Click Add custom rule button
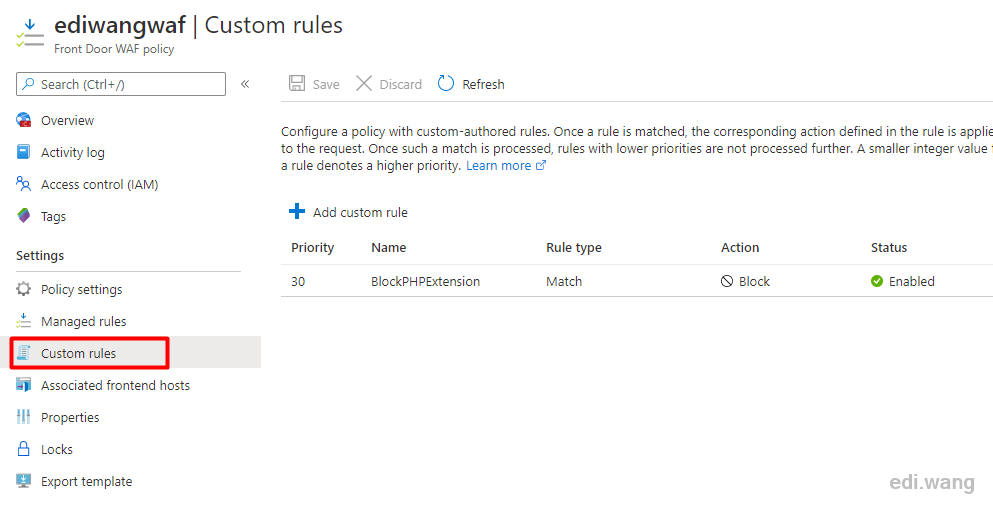Screen dimensions: 993x511 348,212
